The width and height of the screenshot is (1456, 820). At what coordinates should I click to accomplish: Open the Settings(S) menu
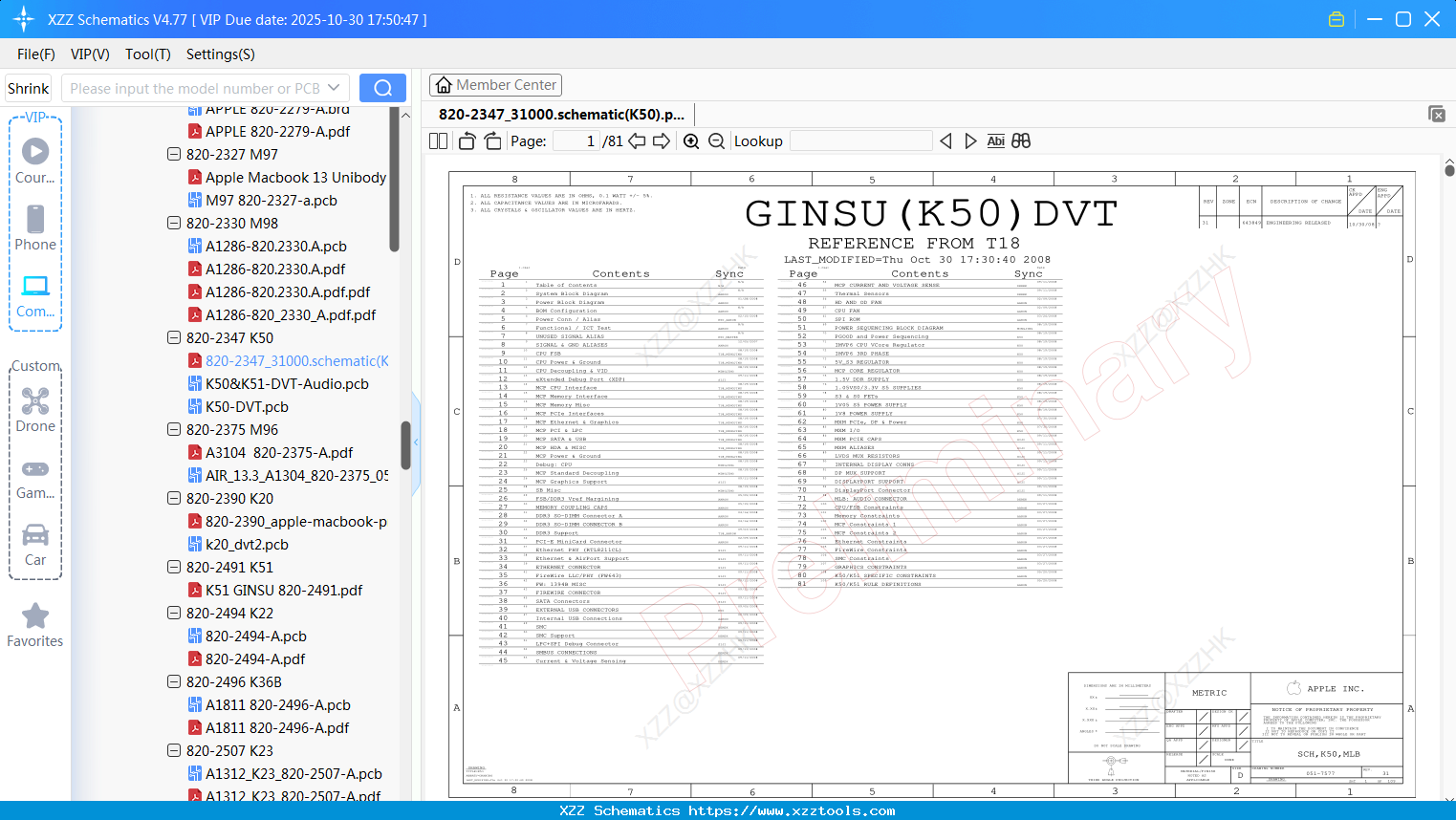(x=221, y=54)
